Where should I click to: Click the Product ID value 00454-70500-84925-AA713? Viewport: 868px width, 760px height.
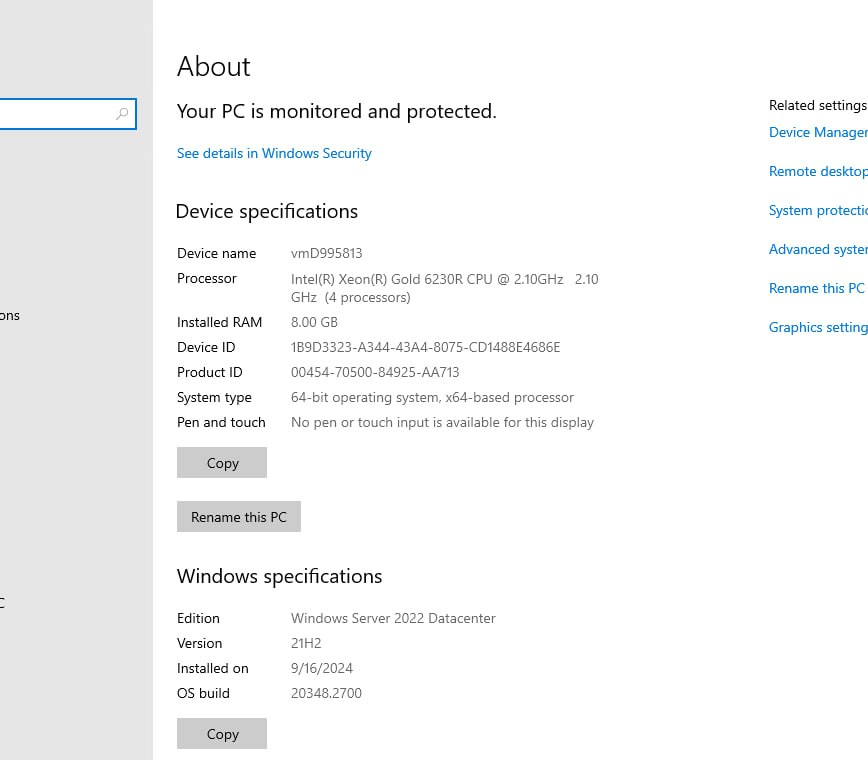click(375, 372)
